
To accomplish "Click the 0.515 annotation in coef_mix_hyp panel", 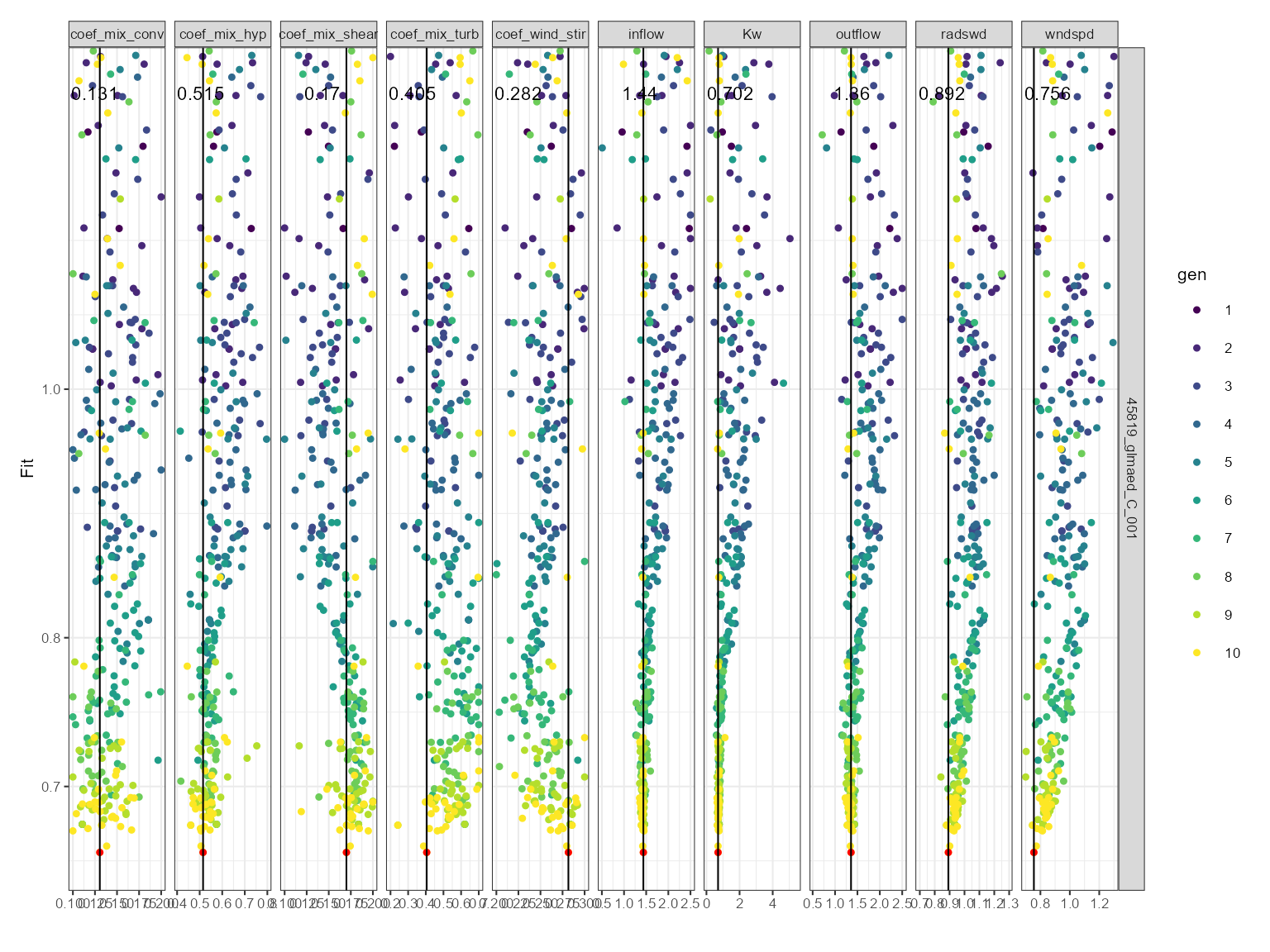I will (200, 94).
